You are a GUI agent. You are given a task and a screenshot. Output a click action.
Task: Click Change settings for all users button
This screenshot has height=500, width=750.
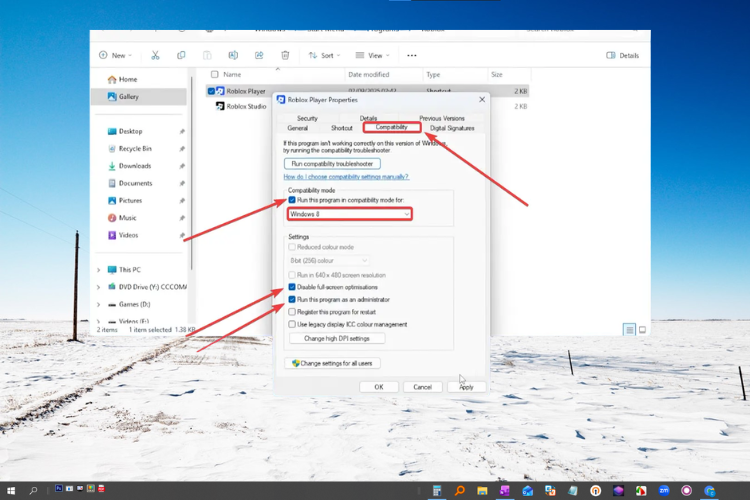tap(332, 363)
